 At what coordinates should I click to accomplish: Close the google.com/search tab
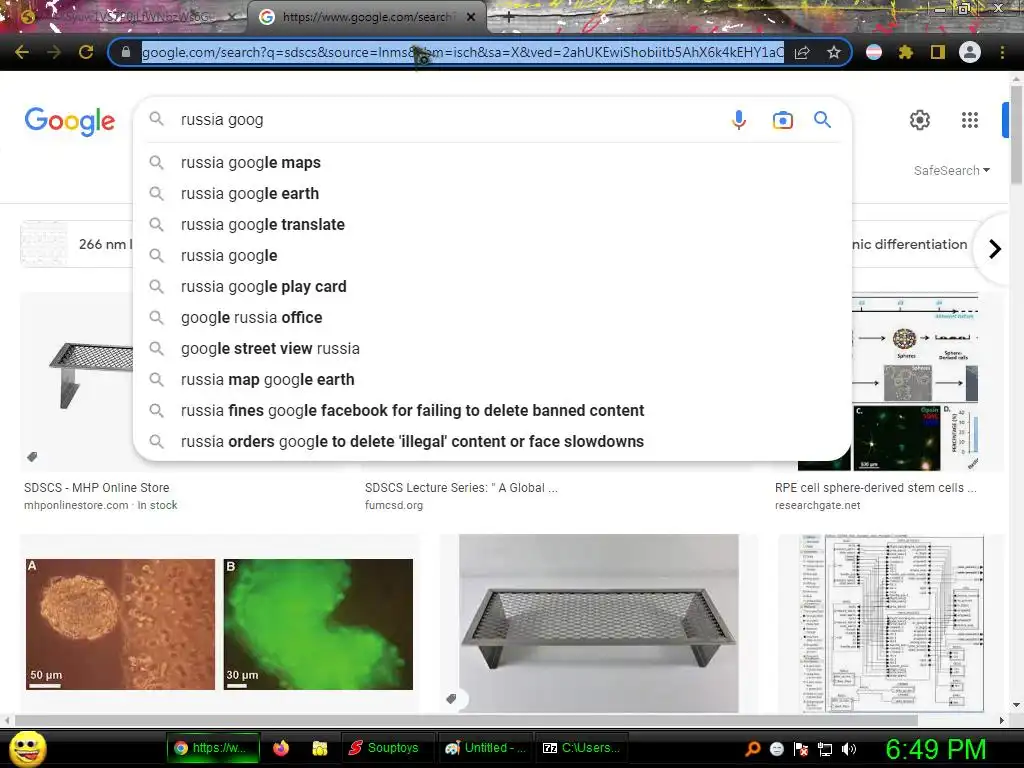click(471, 17)
